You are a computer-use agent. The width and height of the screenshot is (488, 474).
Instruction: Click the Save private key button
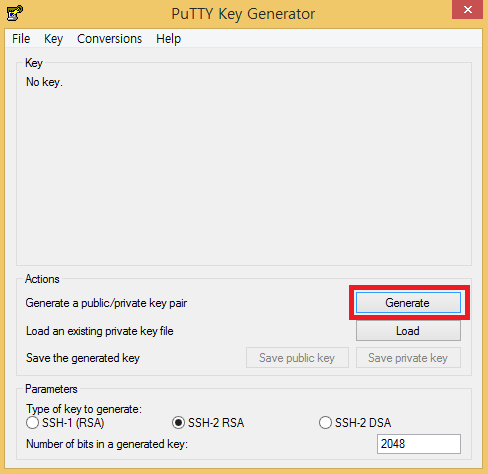pos(408,358)
